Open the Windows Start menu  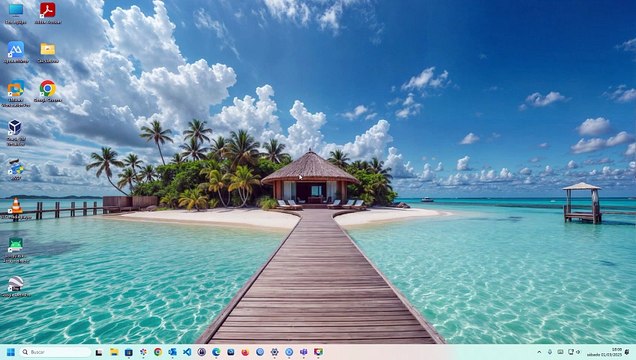pyautogui.click(x=11, y=352)
